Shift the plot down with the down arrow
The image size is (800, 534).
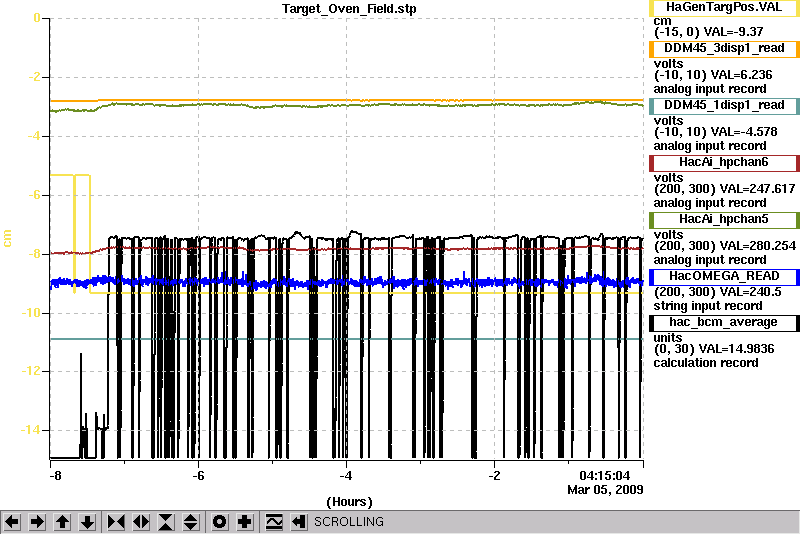coord(87,522)
